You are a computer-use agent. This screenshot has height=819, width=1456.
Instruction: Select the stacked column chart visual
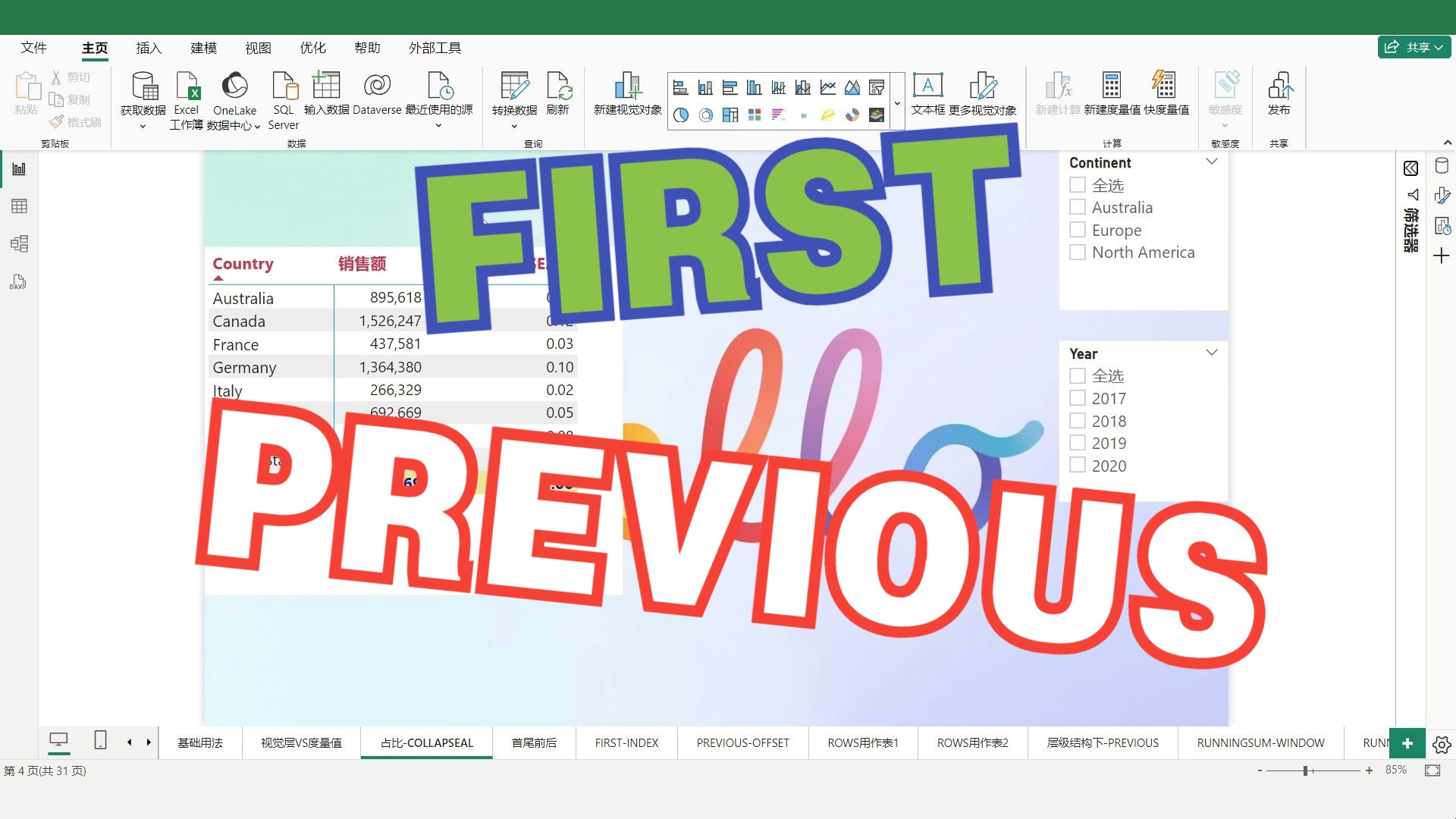[x=705, y=87]
